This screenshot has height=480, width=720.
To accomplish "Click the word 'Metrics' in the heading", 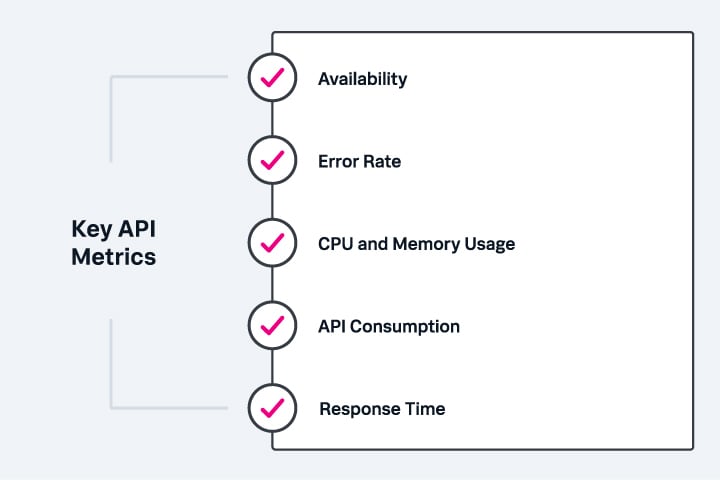I will tap(113, 257).
